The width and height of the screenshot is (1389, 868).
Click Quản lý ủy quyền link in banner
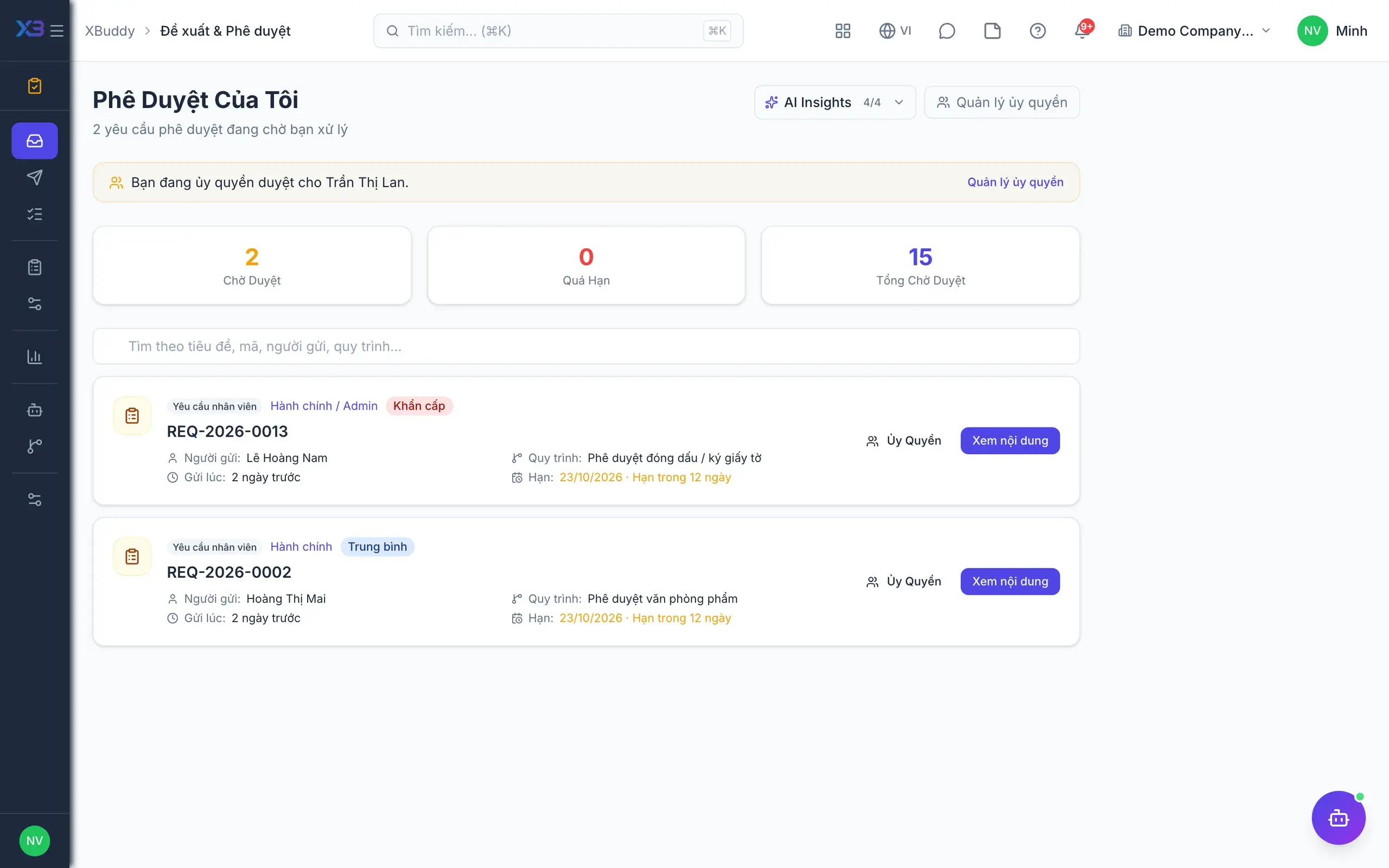click(1015, 182)
